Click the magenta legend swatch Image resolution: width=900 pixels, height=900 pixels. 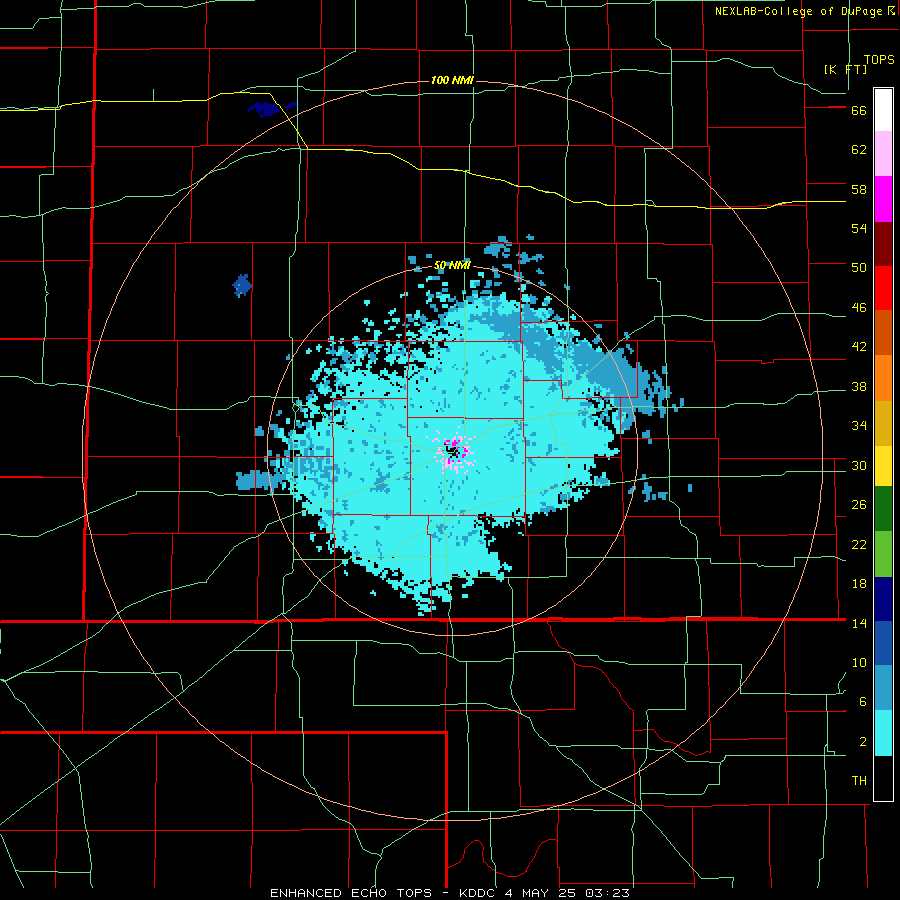tap(883, 199)
